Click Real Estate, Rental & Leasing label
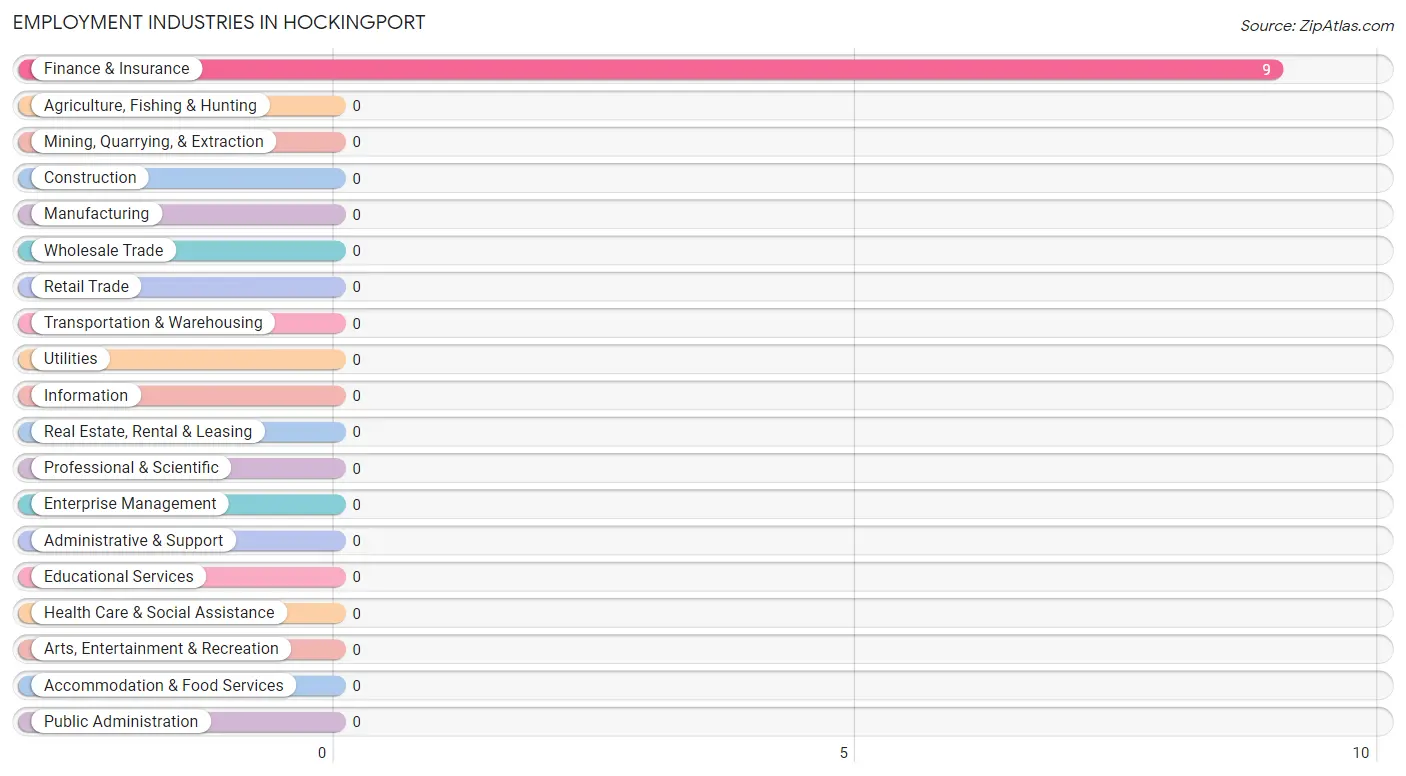Viewport: 1406px width, 776px height. click(148, 431)
